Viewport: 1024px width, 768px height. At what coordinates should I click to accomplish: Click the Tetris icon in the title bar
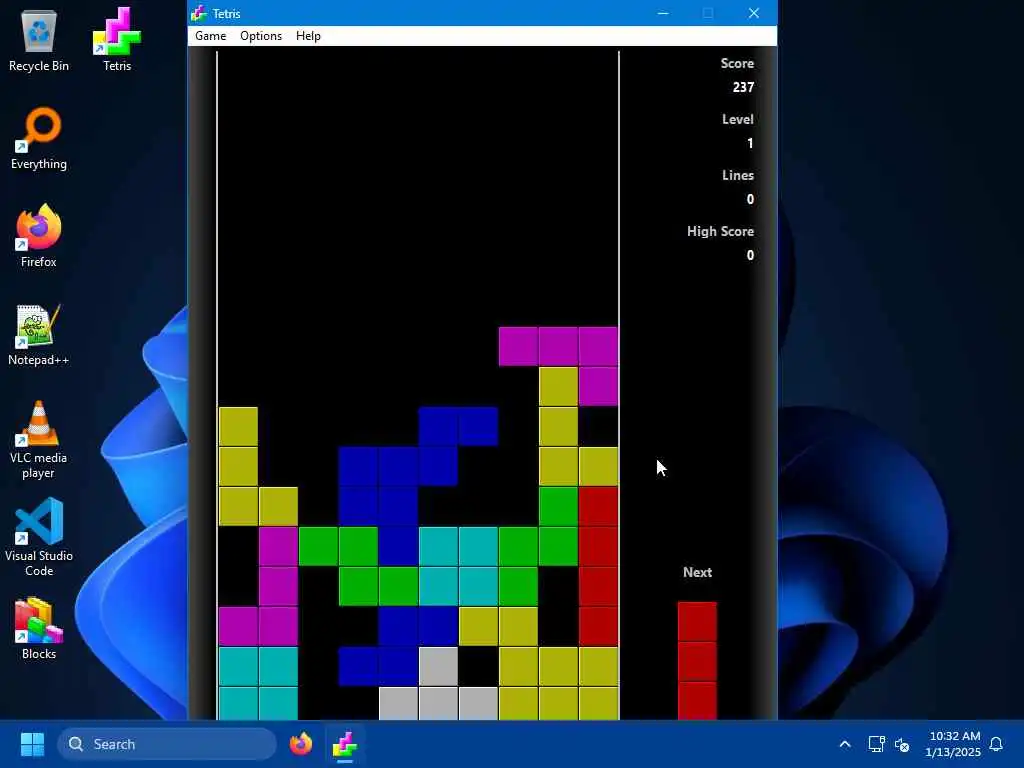point(199,13)
